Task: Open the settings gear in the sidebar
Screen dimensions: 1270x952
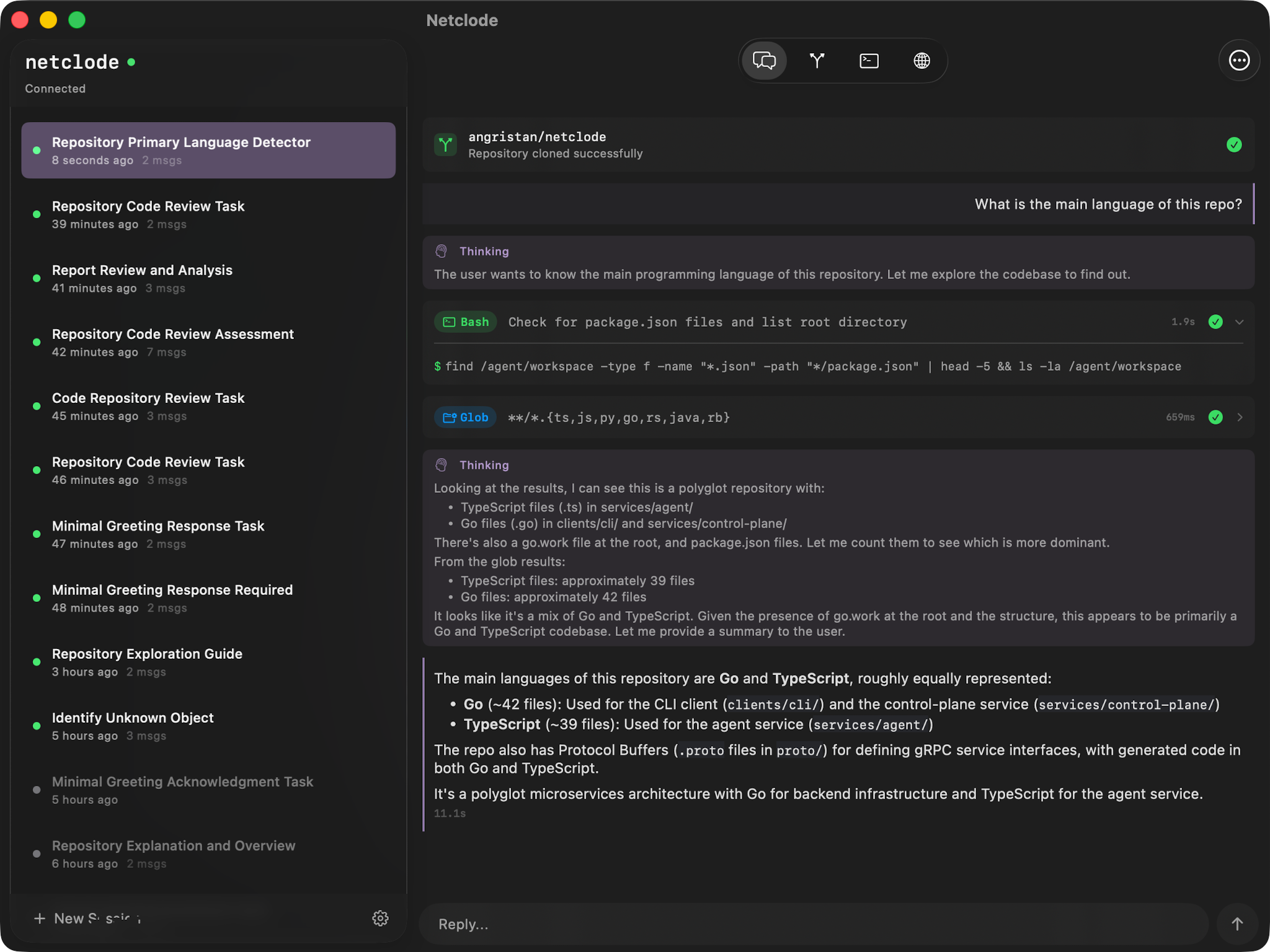Action: coord(381,919)
